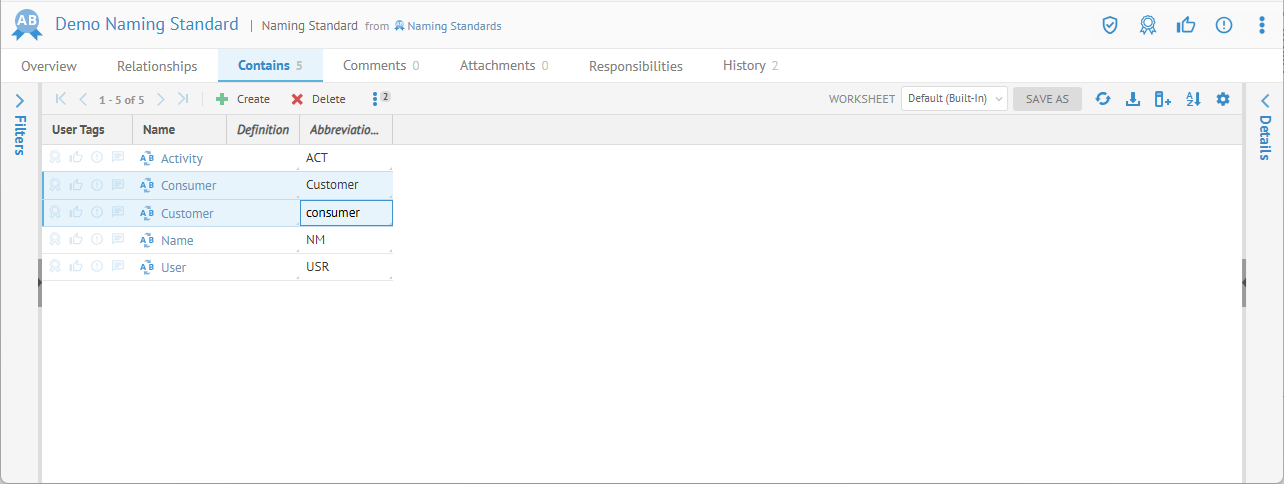Click the add column icon

1162,99
